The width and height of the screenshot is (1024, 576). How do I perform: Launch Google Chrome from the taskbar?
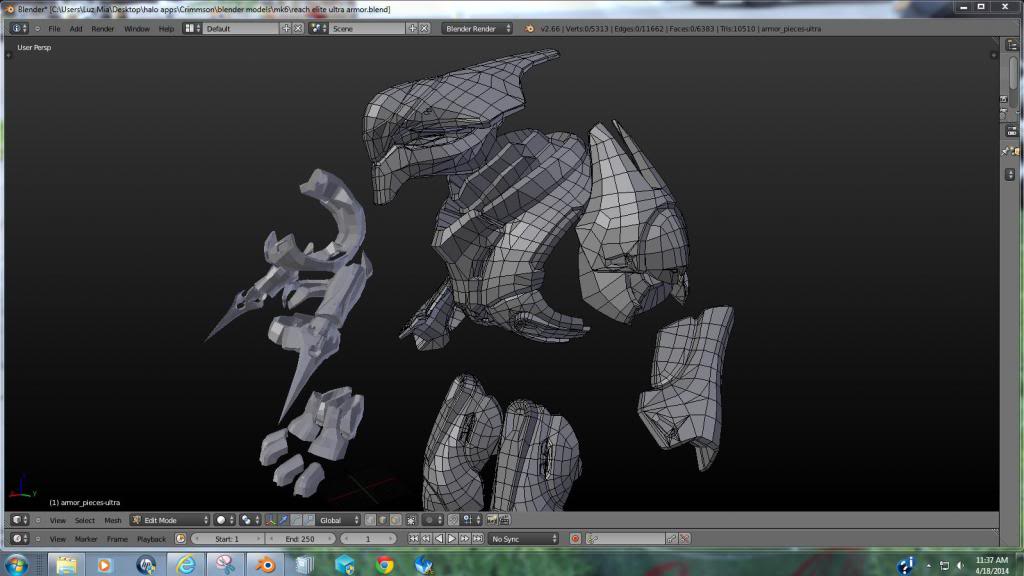[x=385, y=564]
